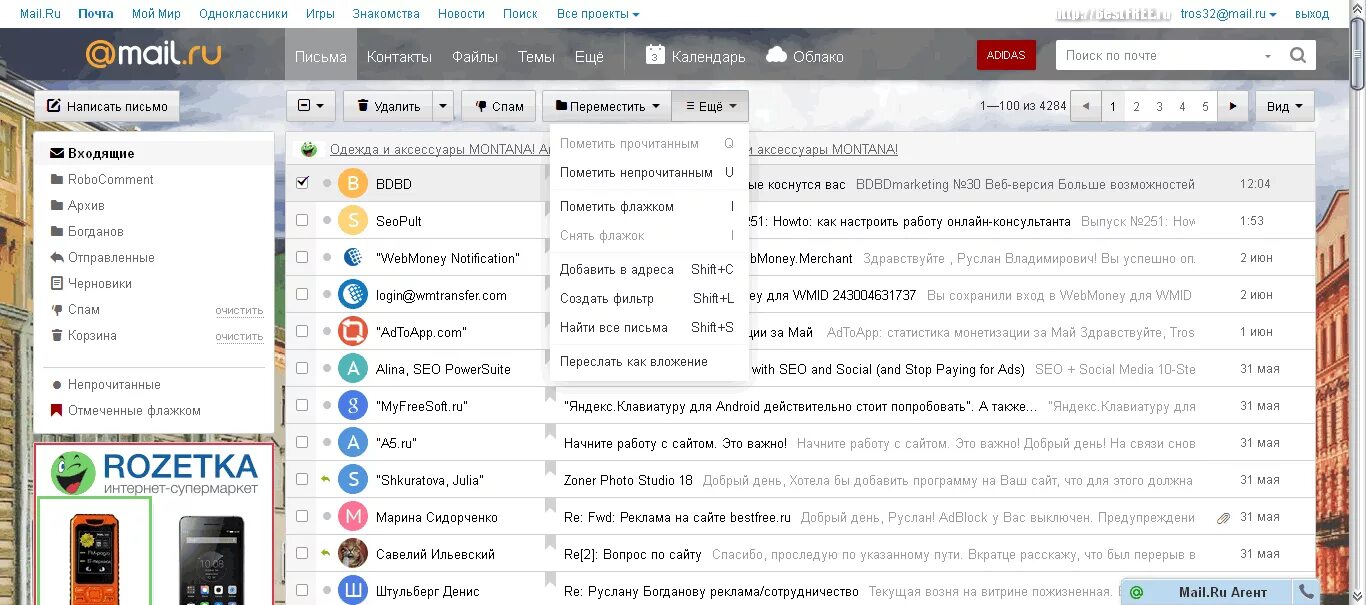Click the login@wmtransfer.com avatar icon
The height and width of the screenshot is (605, 1366).
pos(353,295)
